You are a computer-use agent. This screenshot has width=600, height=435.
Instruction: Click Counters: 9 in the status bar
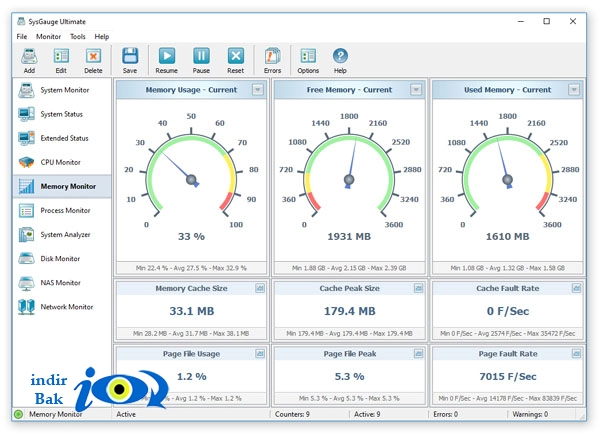pos(292,414)
